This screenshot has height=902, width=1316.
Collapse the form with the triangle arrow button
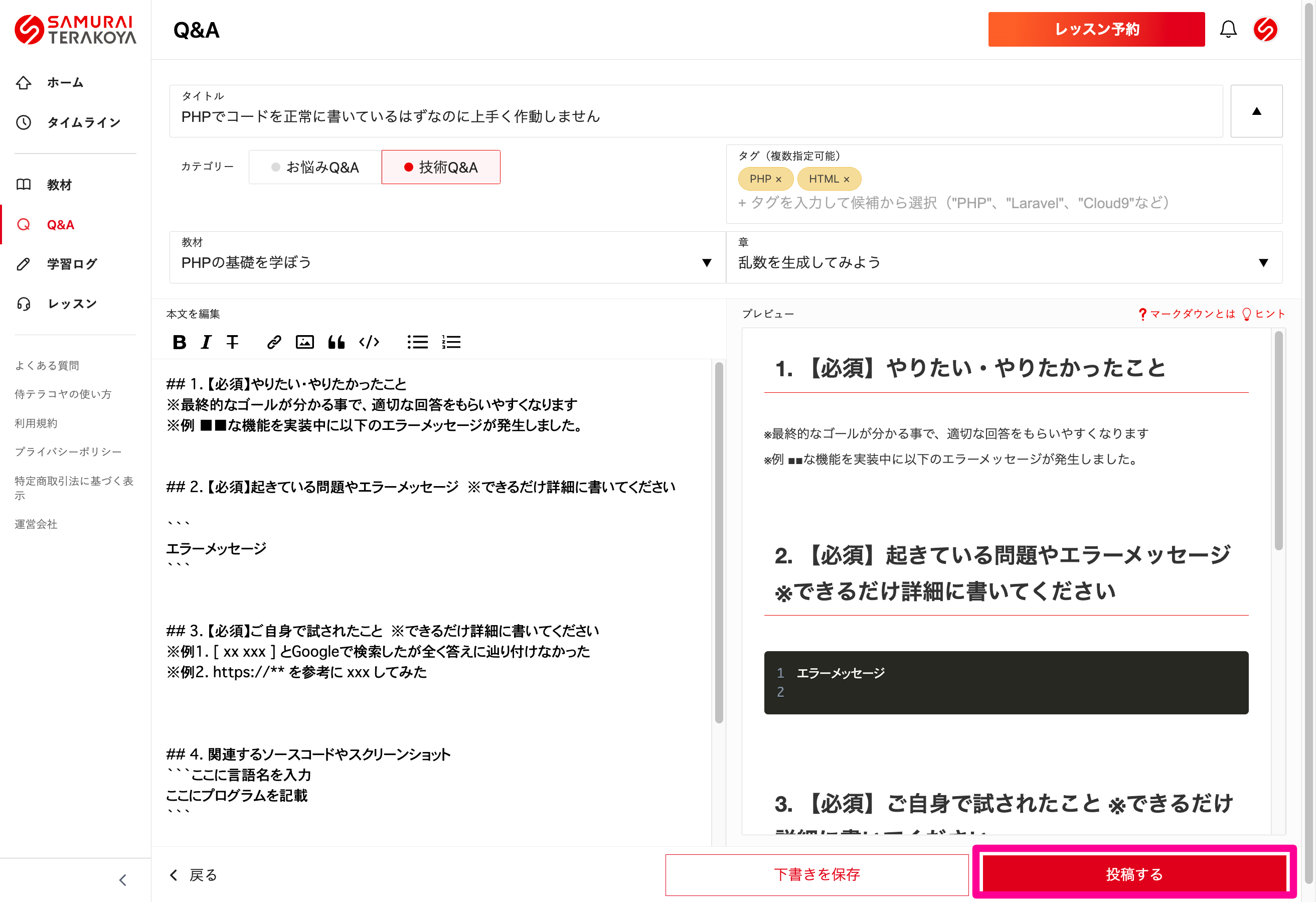[x=1256, y=111]
